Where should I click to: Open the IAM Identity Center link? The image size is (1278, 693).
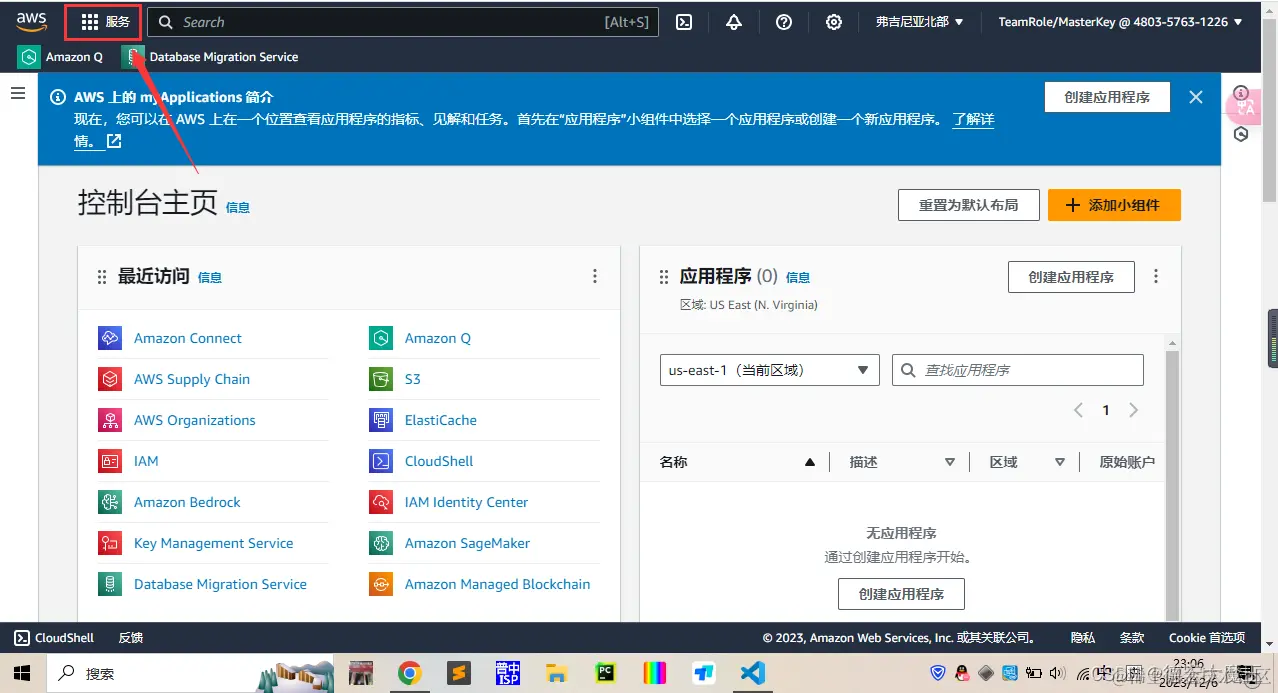[466, 502]
